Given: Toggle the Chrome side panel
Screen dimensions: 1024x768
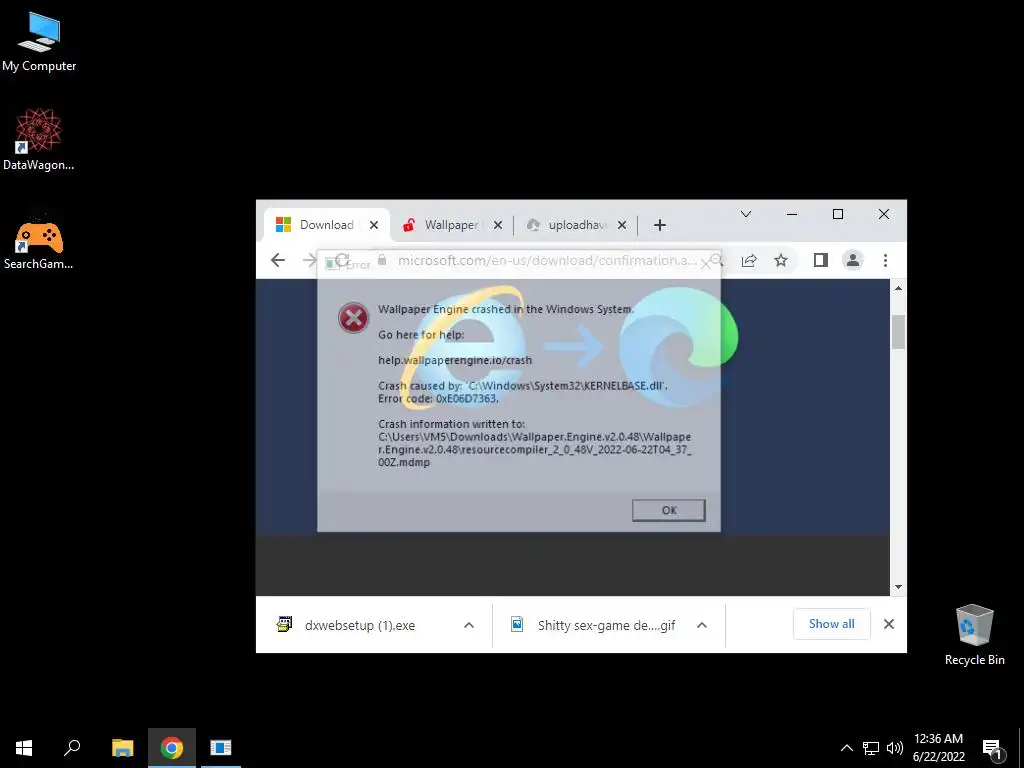Looking at the screenshot, I should click(x=821, y=261).
